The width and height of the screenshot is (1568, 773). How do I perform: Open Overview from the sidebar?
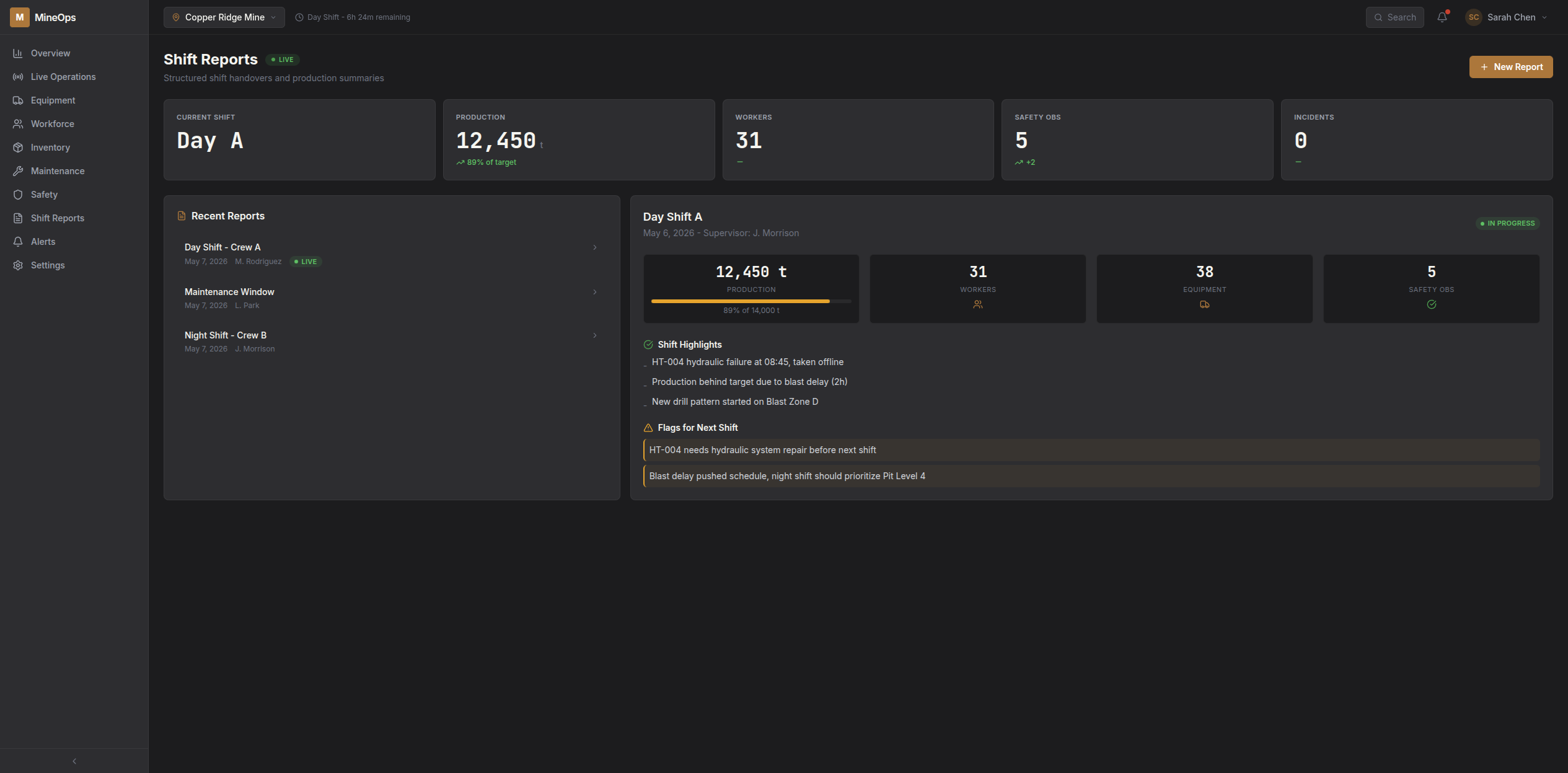point(74,53)
